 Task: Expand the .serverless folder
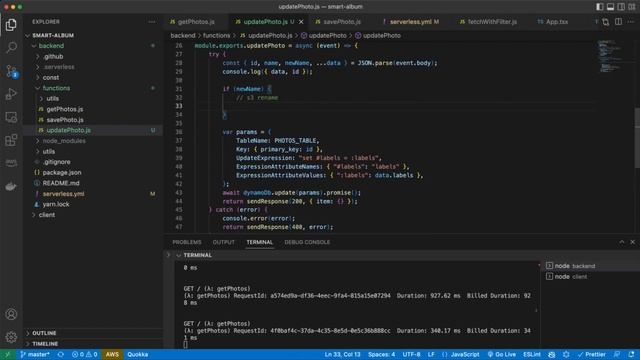pyautogui.click(x=93, y=67)
